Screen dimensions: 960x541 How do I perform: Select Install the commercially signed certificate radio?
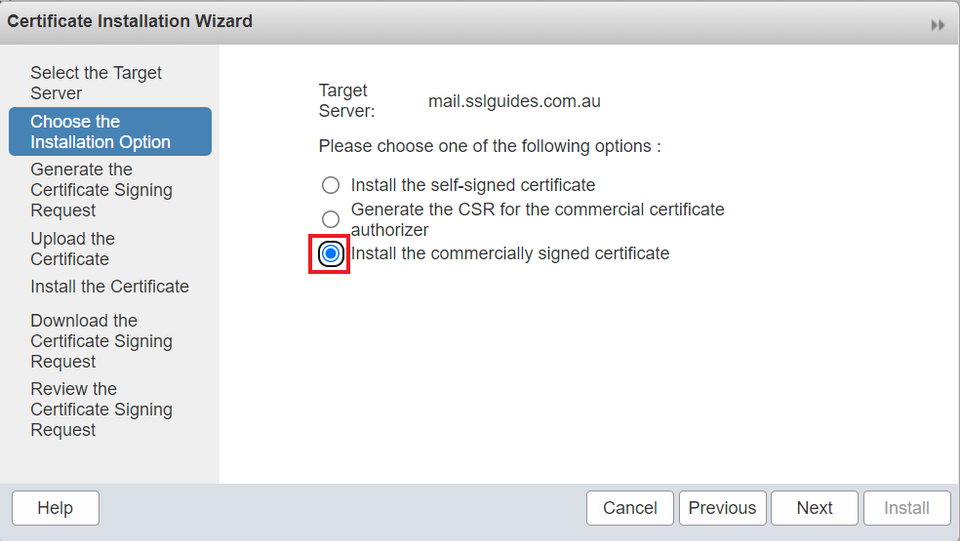(331, 254)
